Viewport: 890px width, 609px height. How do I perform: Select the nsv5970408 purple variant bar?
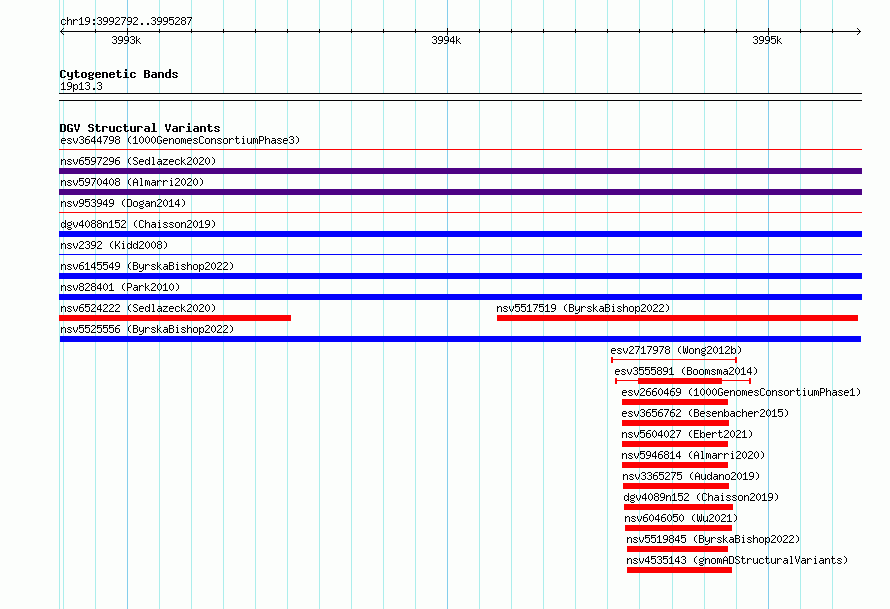click(460, 192)
